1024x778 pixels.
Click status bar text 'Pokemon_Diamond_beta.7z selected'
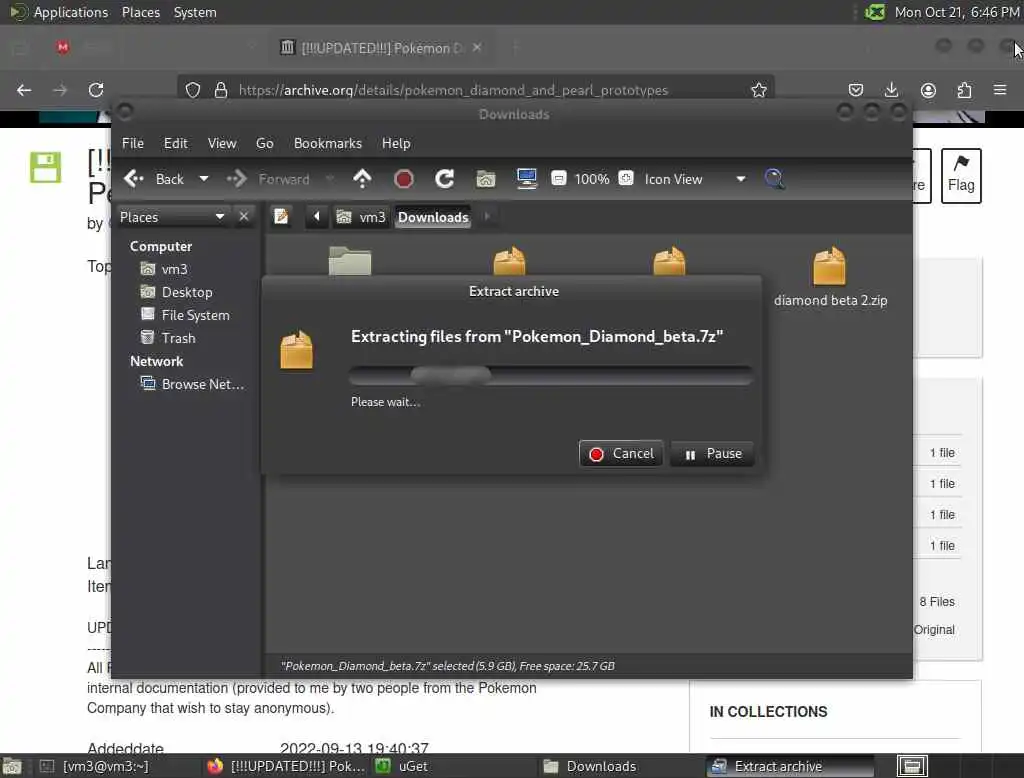[376, 666]
